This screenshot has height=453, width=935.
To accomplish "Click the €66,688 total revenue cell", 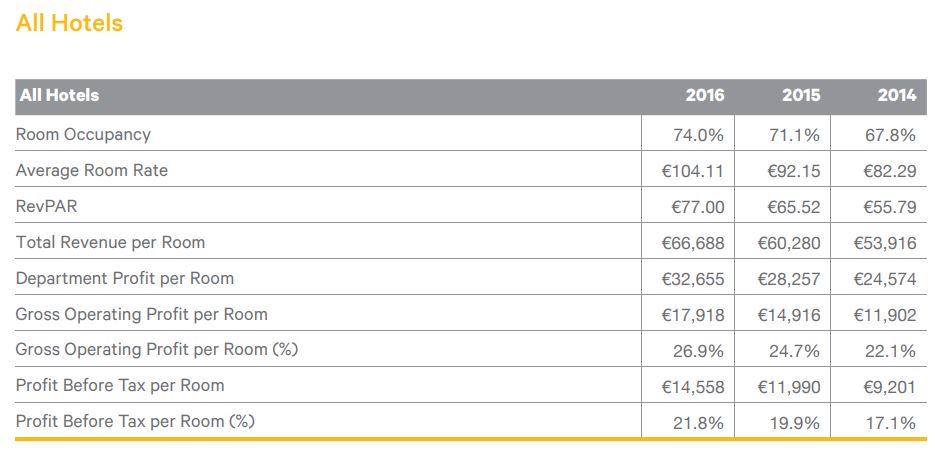I will [692, 243].
